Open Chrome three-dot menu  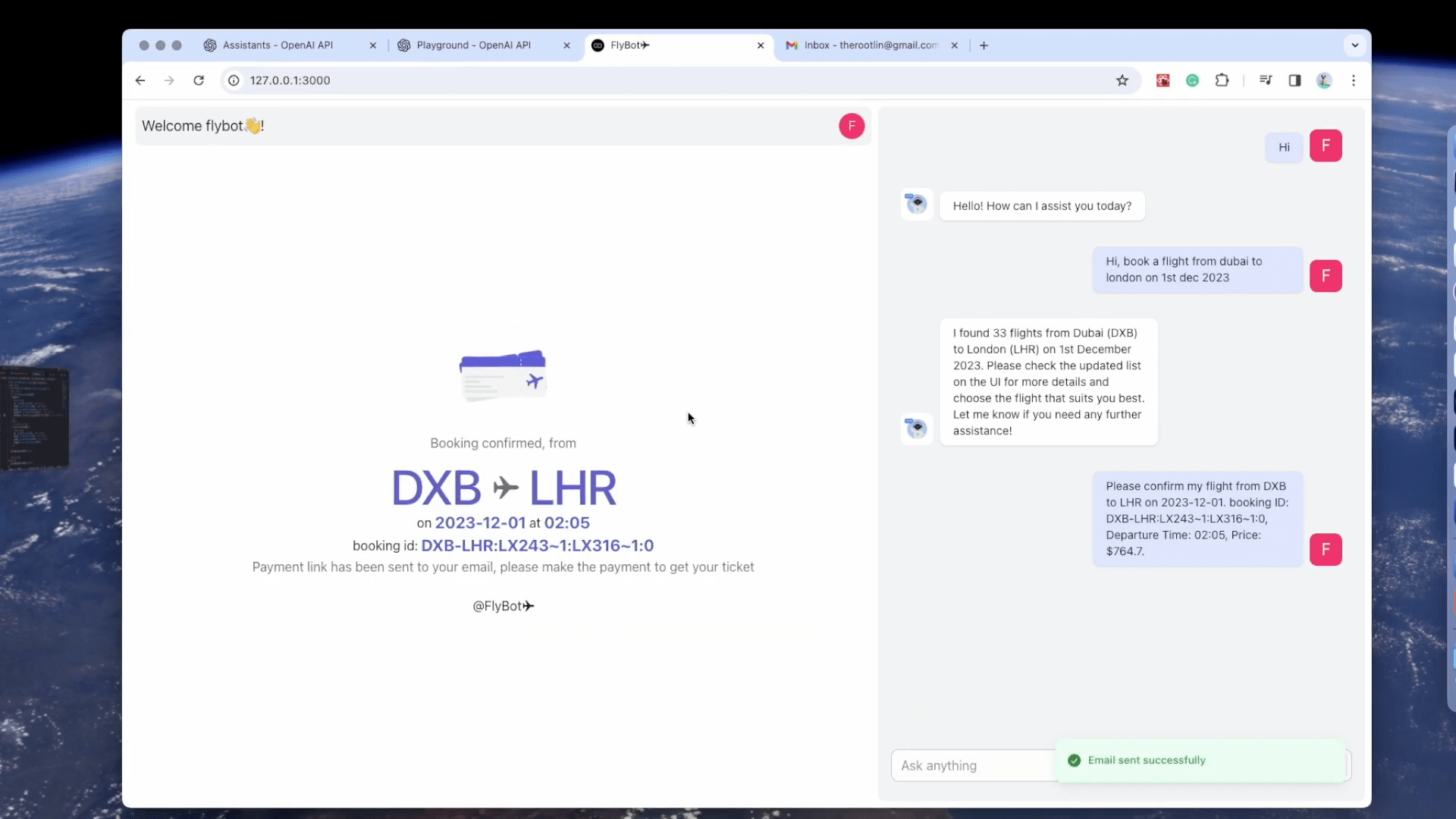tap(1354, 80)
